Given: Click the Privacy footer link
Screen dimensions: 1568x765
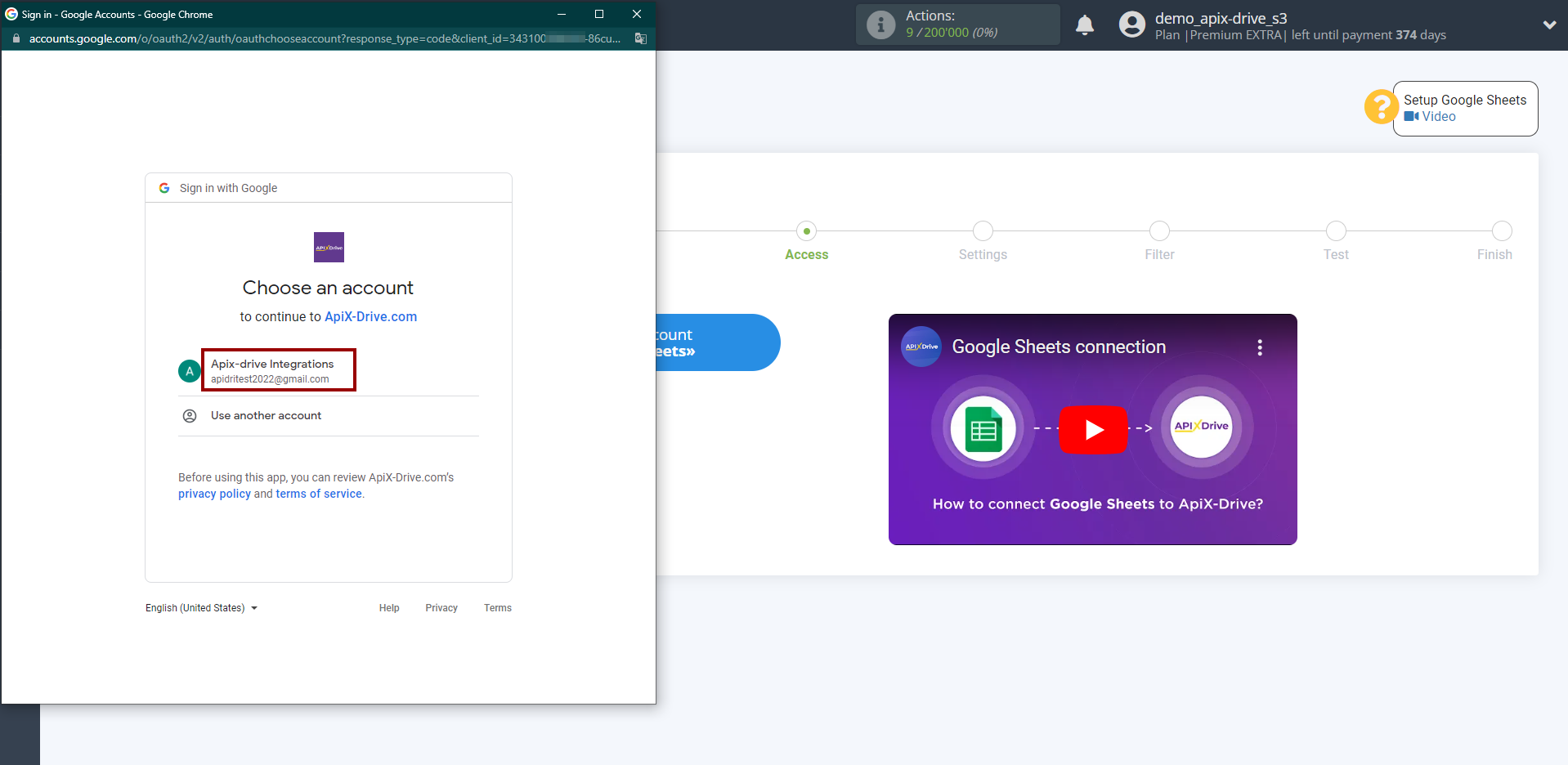Looking at the screenshot, I should click(441, 608).
